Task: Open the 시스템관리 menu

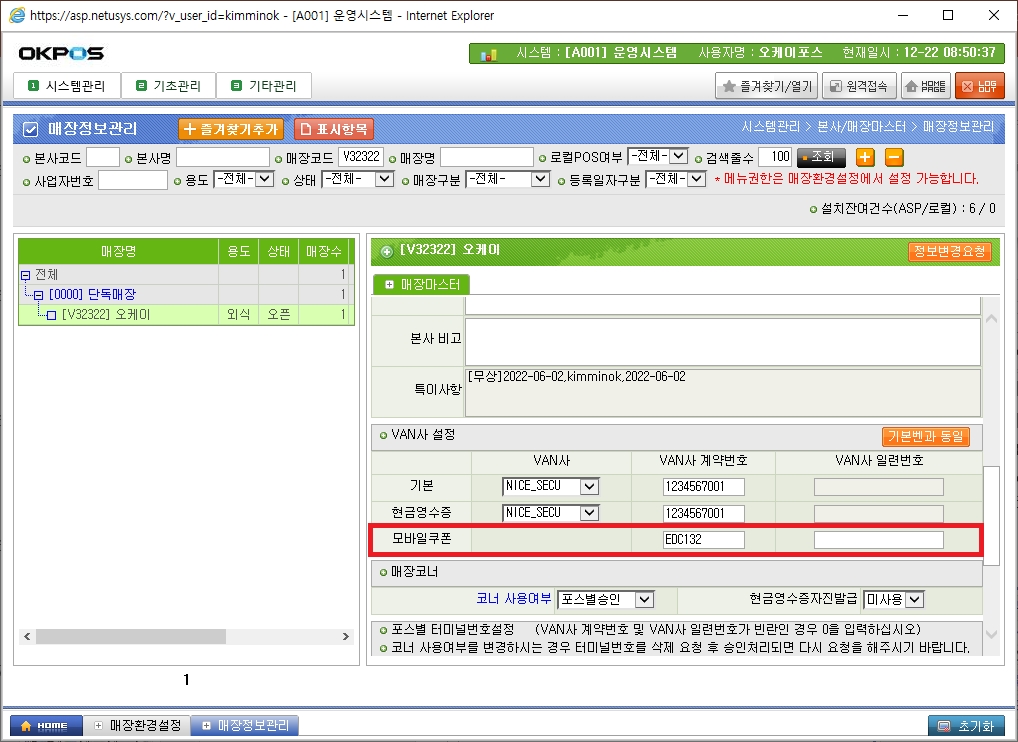Action: pyautogui.click(x=68, y=86)
